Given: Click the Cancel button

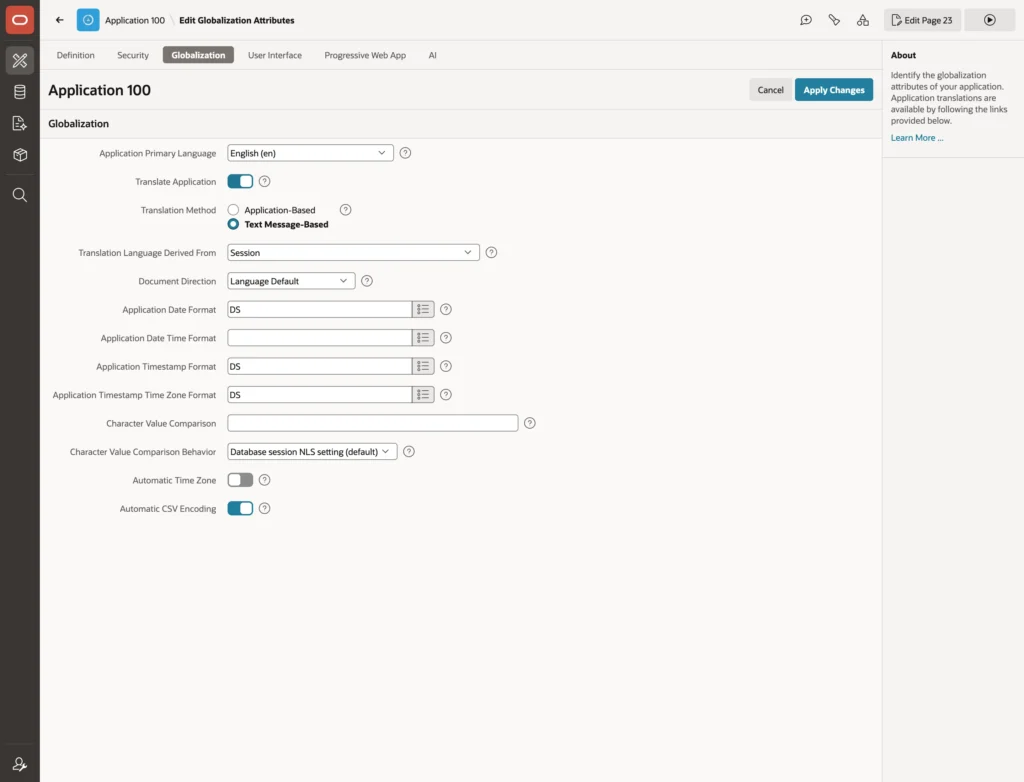Looking at the screenshot, I should point(770,90).
